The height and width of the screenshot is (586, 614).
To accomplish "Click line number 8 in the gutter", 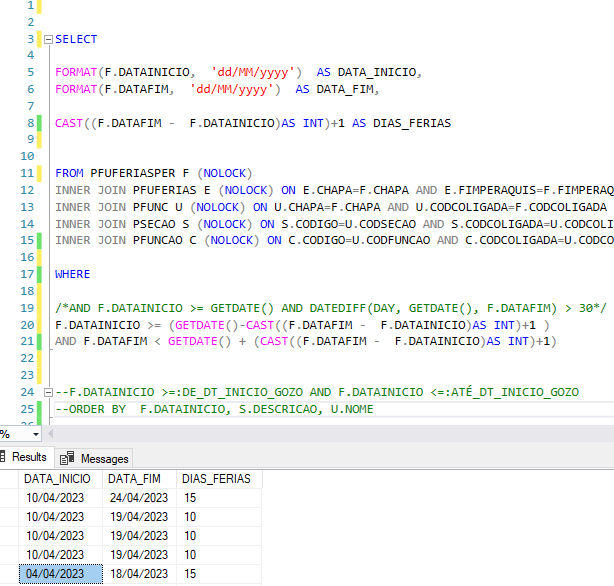I will pyautogui.click(x=31, y=123).
